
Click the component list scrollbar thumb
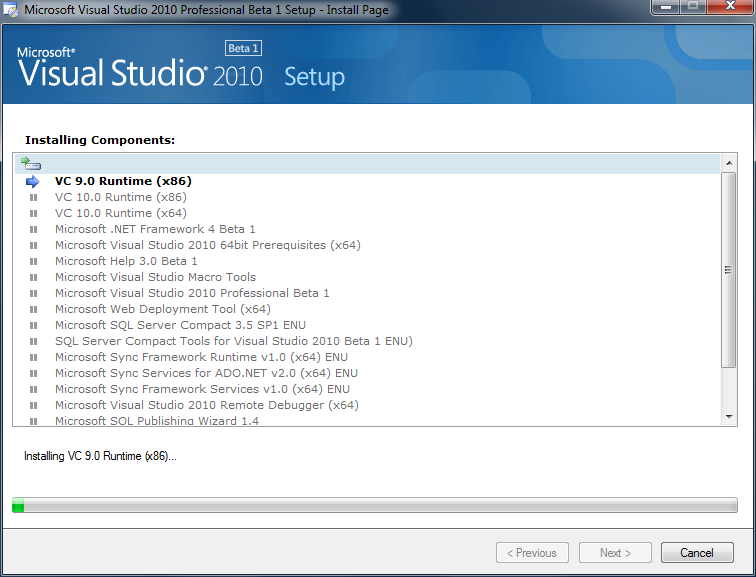[x=728, y=270]
